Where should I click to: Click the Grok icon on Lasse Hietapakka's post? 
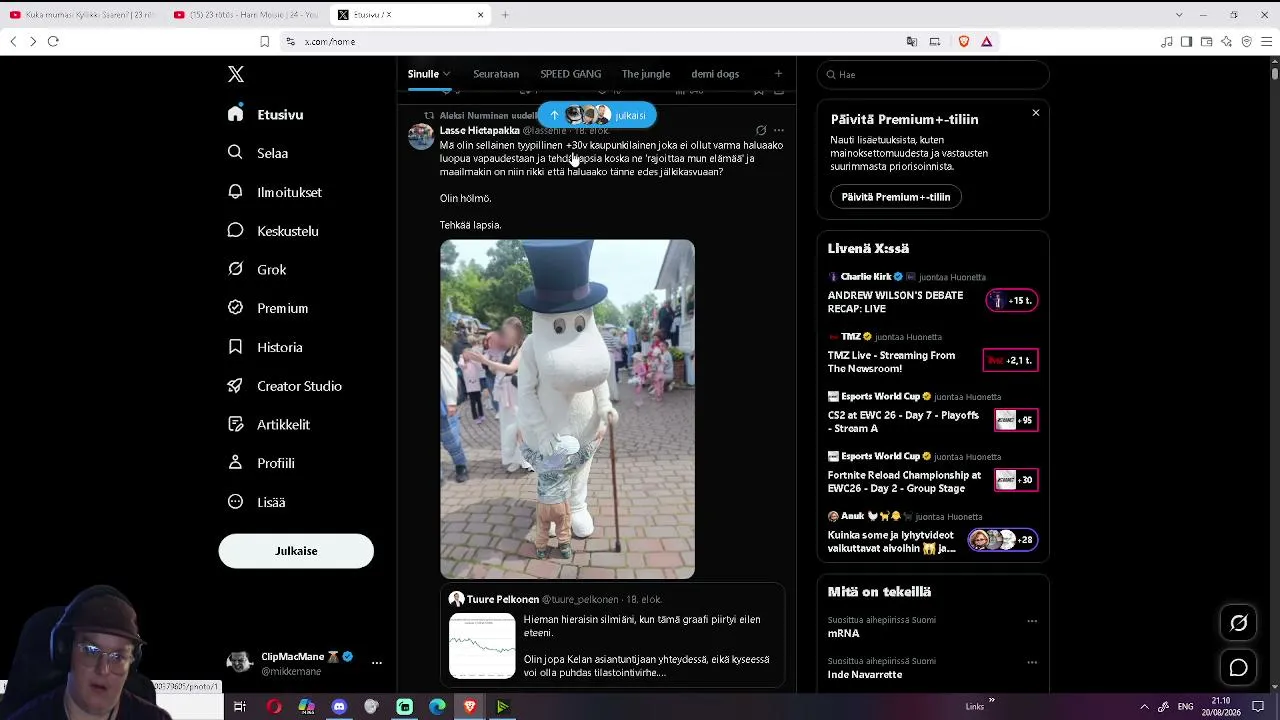pos(761,130)
